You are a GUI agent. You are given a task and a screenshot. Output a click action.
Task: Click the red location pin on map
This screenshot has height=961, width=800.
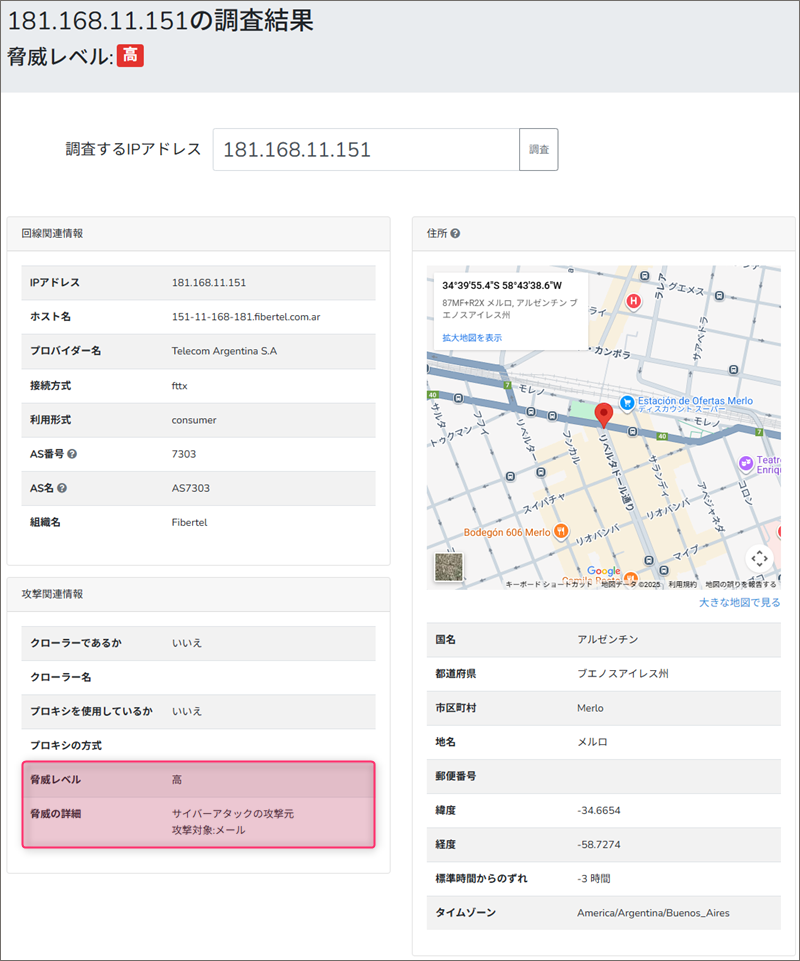tap(603, 415)
